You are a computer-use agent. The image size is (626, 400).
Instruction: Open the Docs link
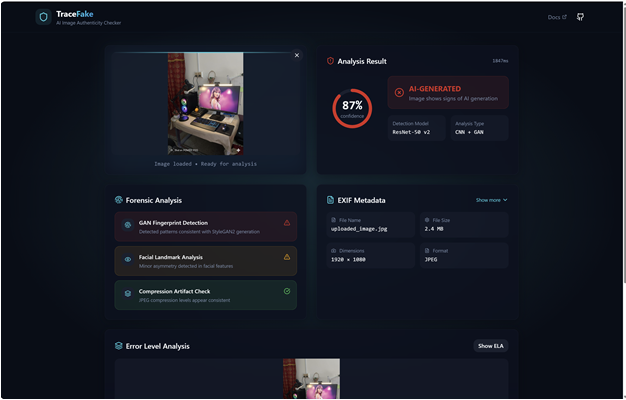click(557, 17)
